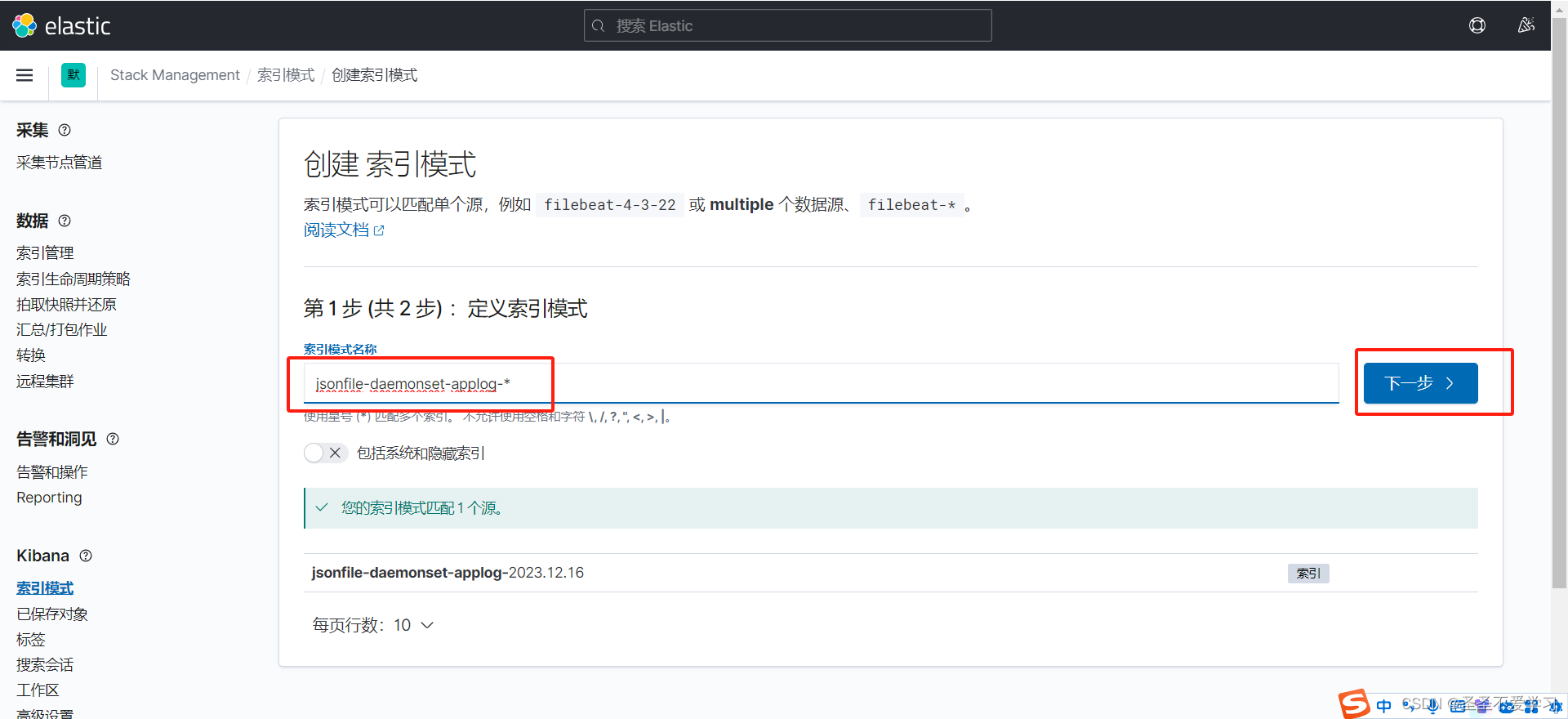Click the Sogou input method logo
This screenshot has height=719, width=1568.
pyautogui.click(x=1354, y=703)
